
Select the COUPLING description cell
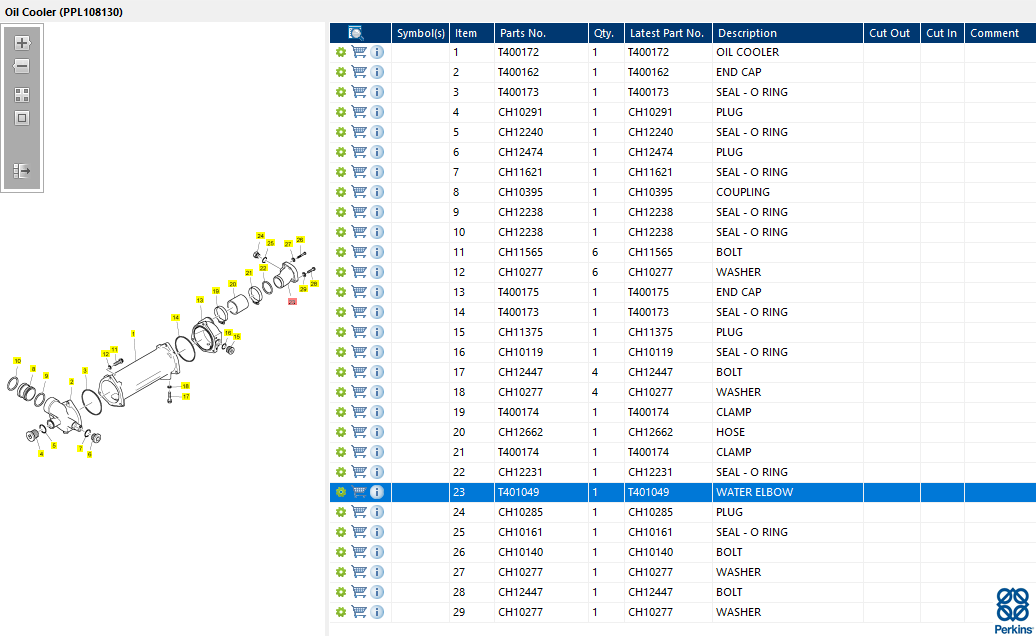click(x=788, y=192)
